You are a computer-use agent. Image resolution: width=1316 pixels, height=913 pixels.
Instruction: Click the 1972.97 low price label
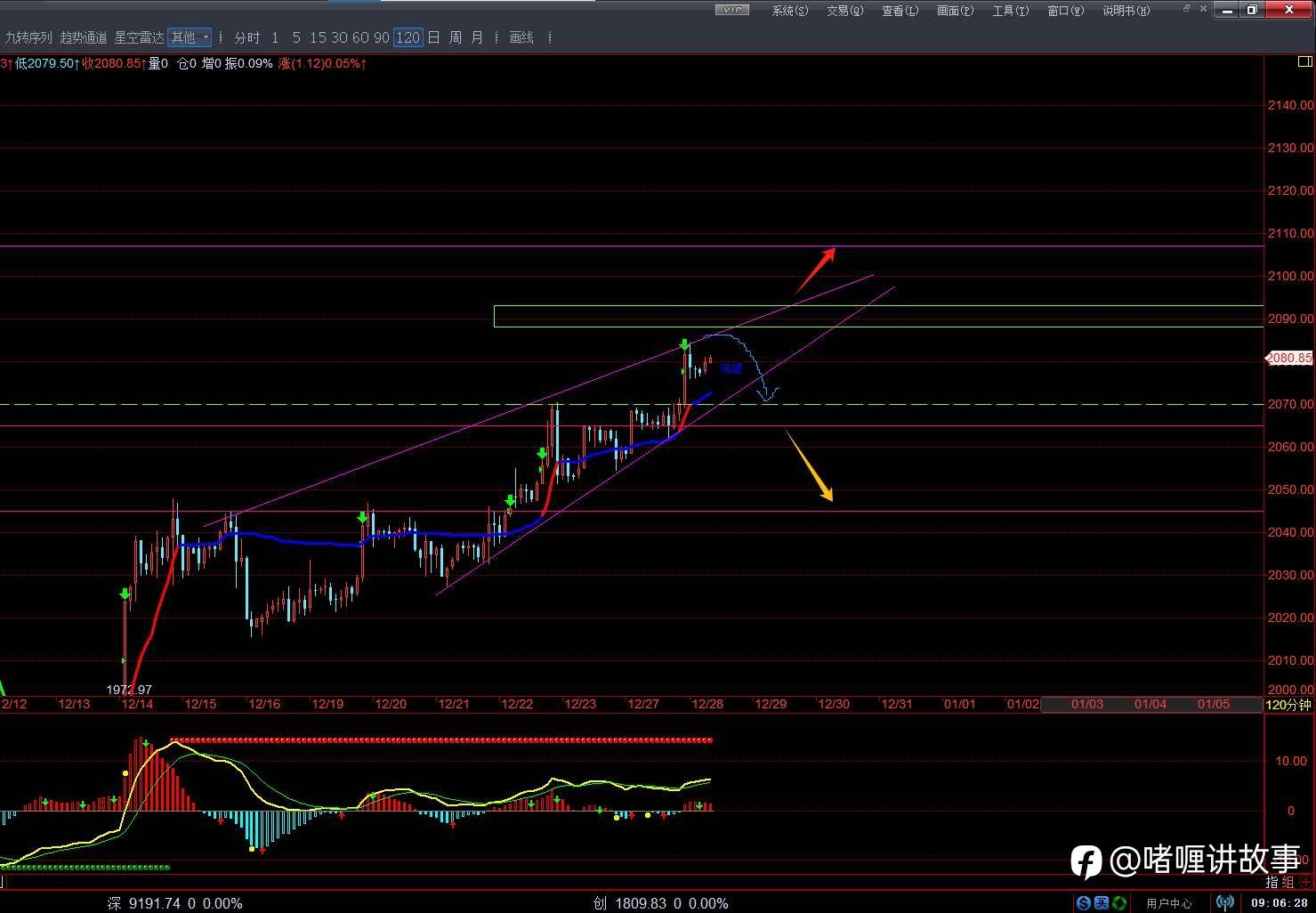(129, 690)
